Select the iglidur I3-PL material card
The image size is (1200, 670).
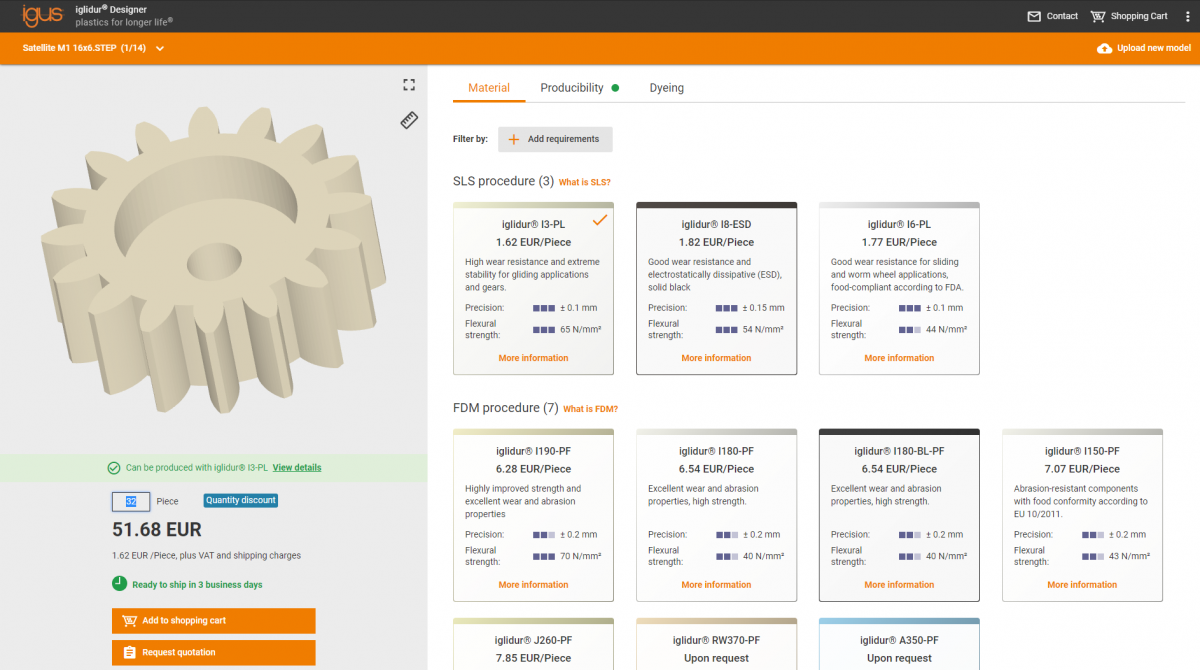tap(533, 289)
